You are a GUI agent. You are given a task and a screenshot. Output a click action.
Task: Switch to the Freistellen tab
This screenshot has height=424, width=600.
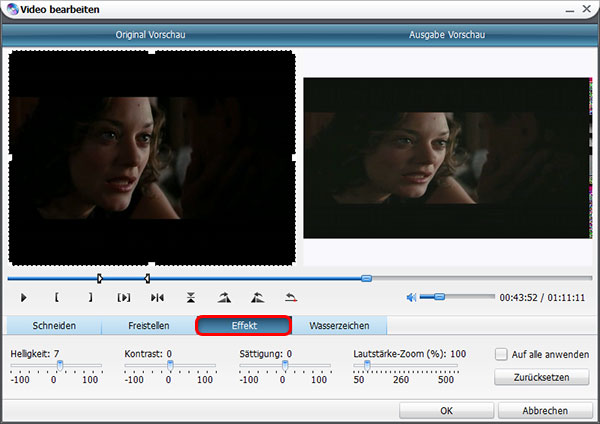click(x=148, y=326)
